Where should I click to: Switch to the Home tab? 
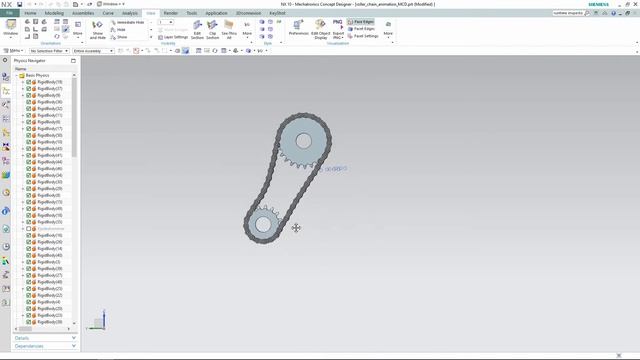click(30, 13)
